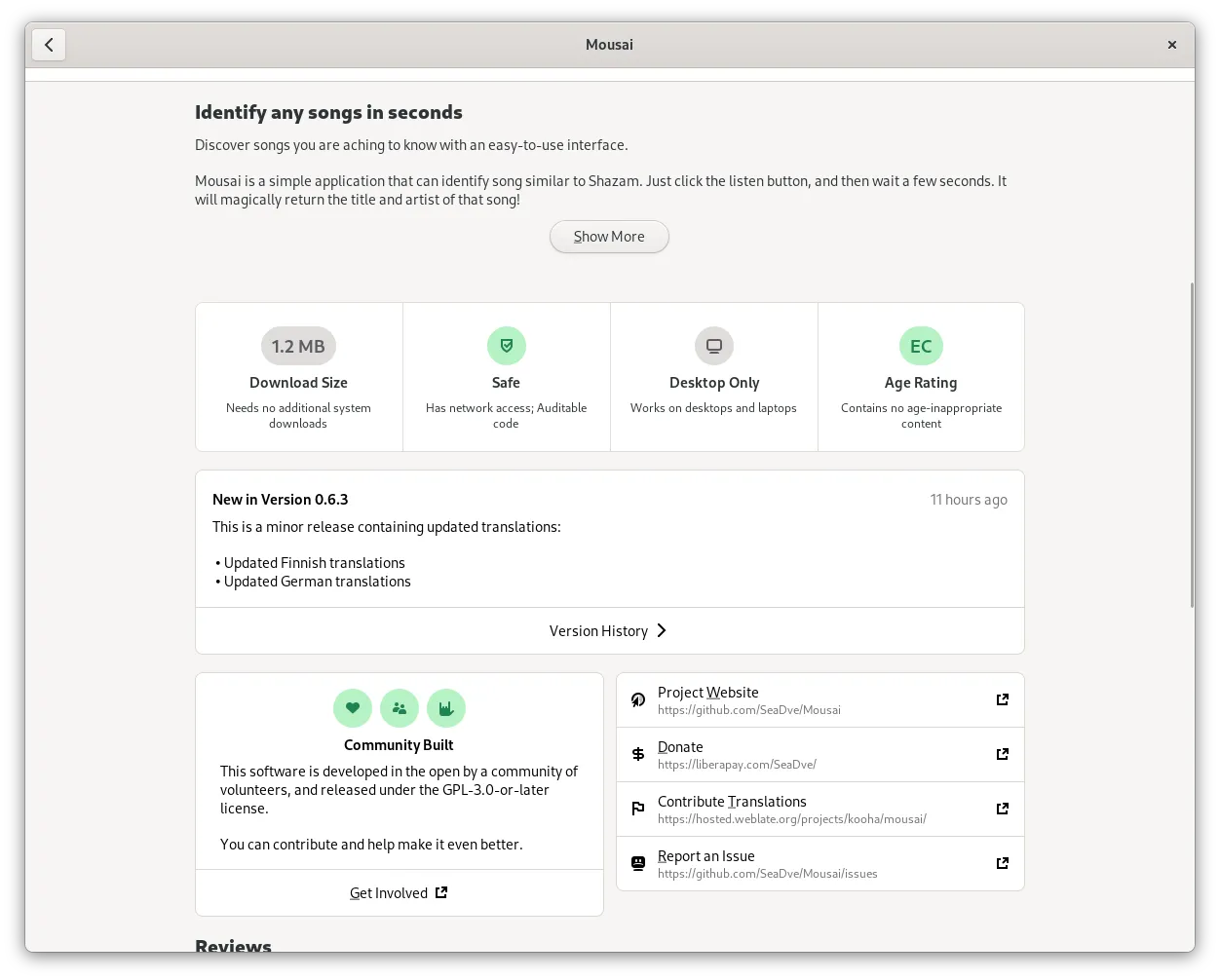The width and height of the screenshot is (1220, 980).
Task: Click the rock hand icon in Community Built
Action: tap(446, 708)
